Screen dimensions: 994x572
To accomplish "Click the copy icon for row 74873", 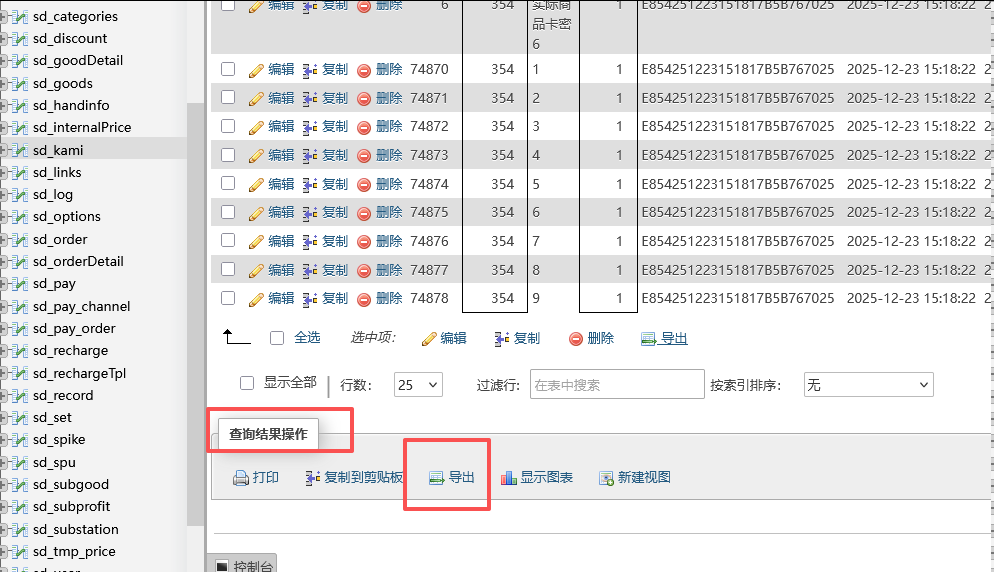I will (310, 156).
